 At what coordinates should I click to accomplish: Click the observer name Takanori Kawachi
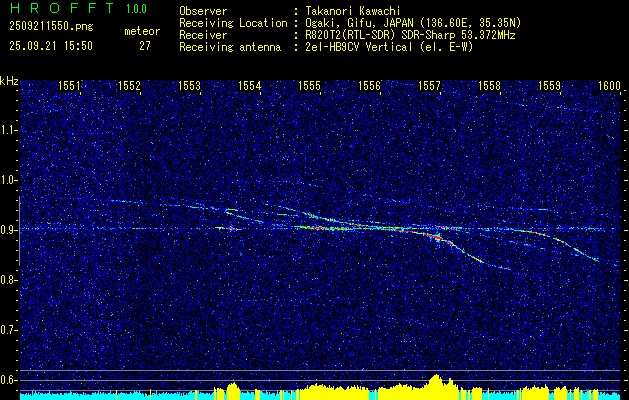(353, 11)
